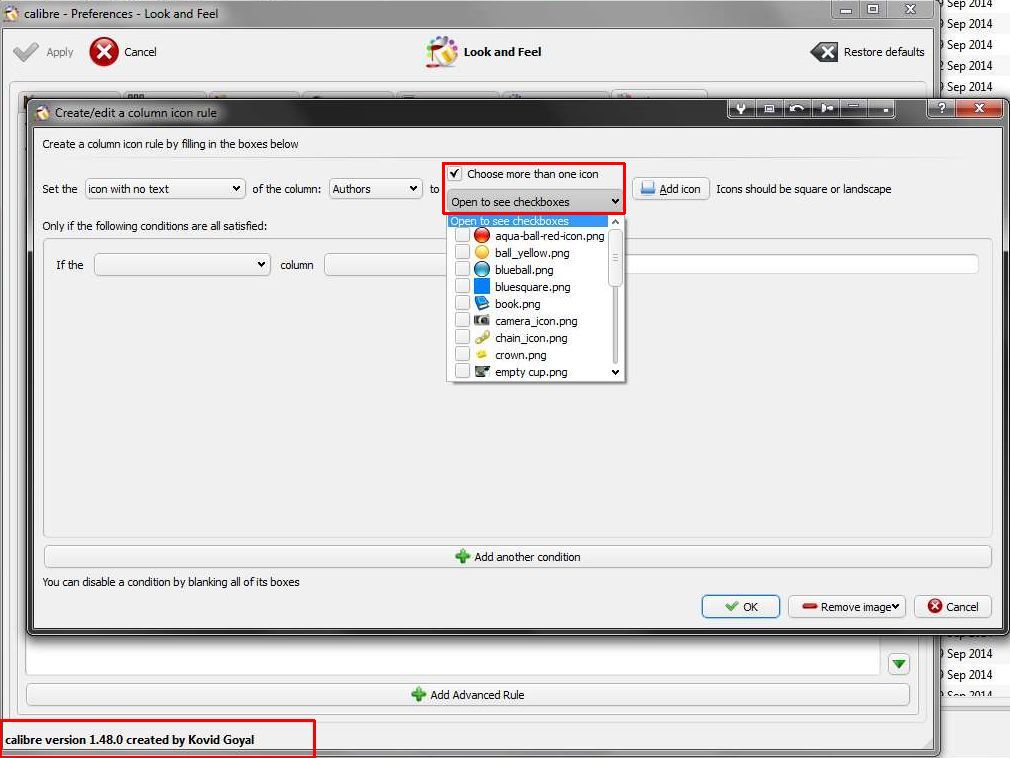
Task: Check the empty cup.png checkbox
Action: (x=462, y=371)
